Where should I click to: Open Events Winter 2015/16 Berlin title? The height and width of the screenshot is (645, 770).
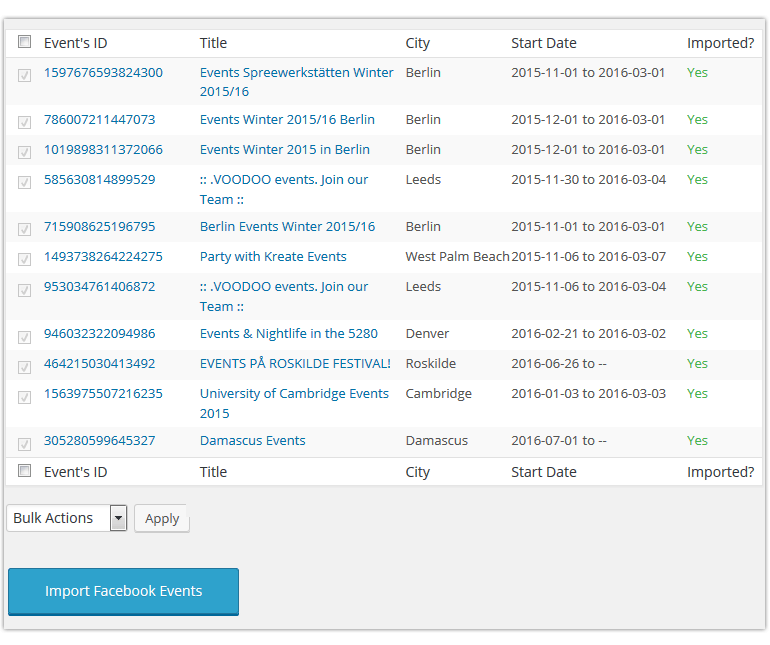(287, 119)
